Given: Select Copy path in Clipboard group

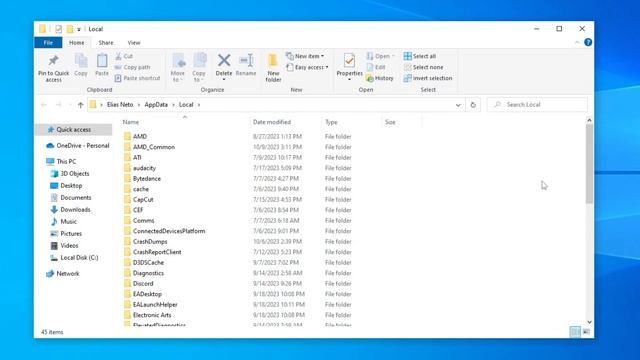Looking at the screenshot, I should (x=133, y=67).
